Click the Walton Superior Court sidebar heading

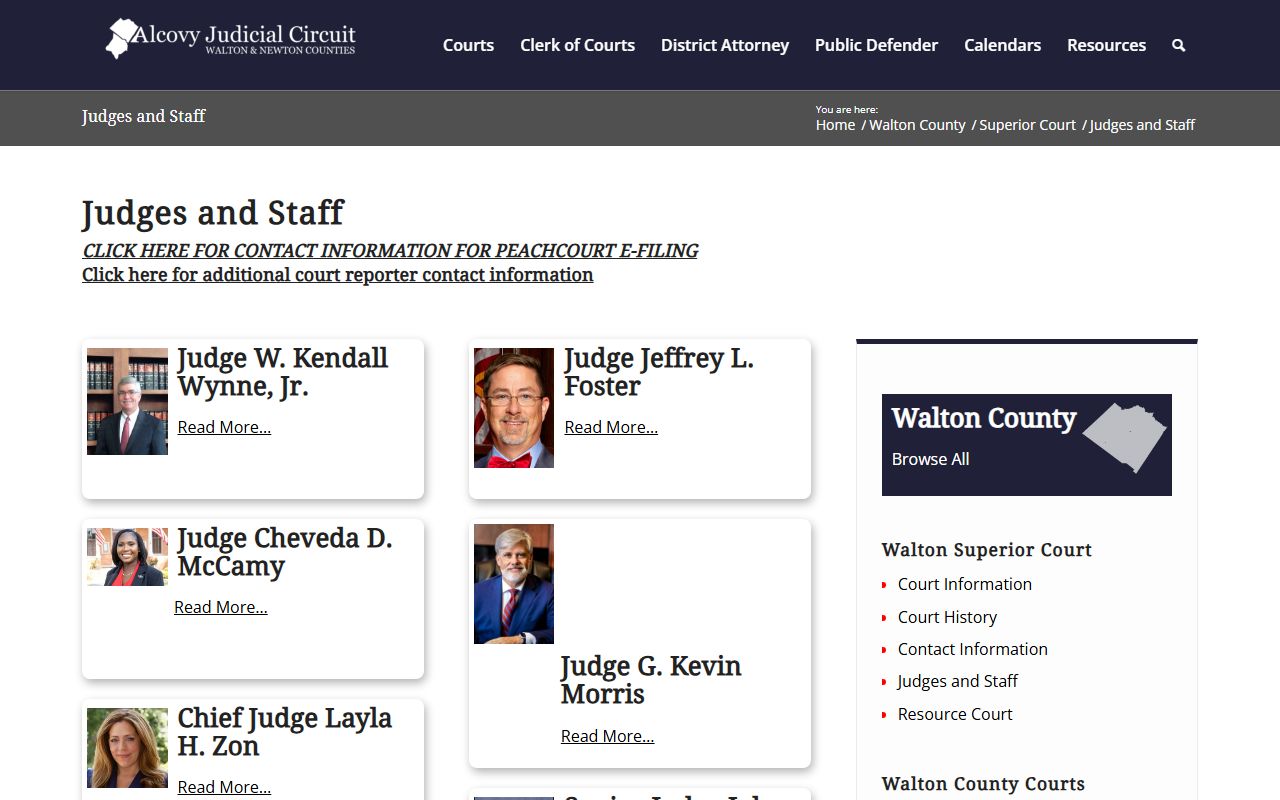coord(987,550)
